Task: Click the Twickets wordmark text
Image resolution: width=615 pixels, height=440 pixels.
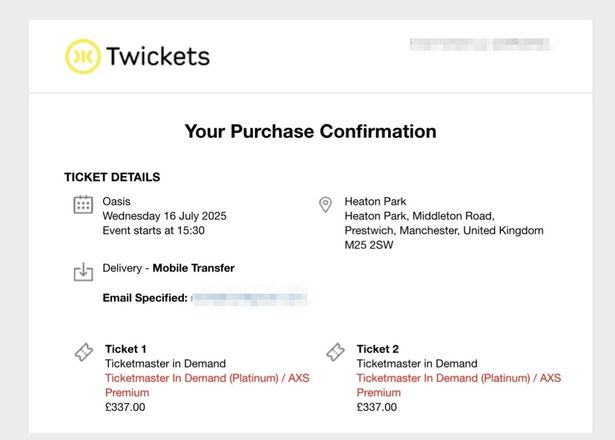Action: tap(158, 57)
